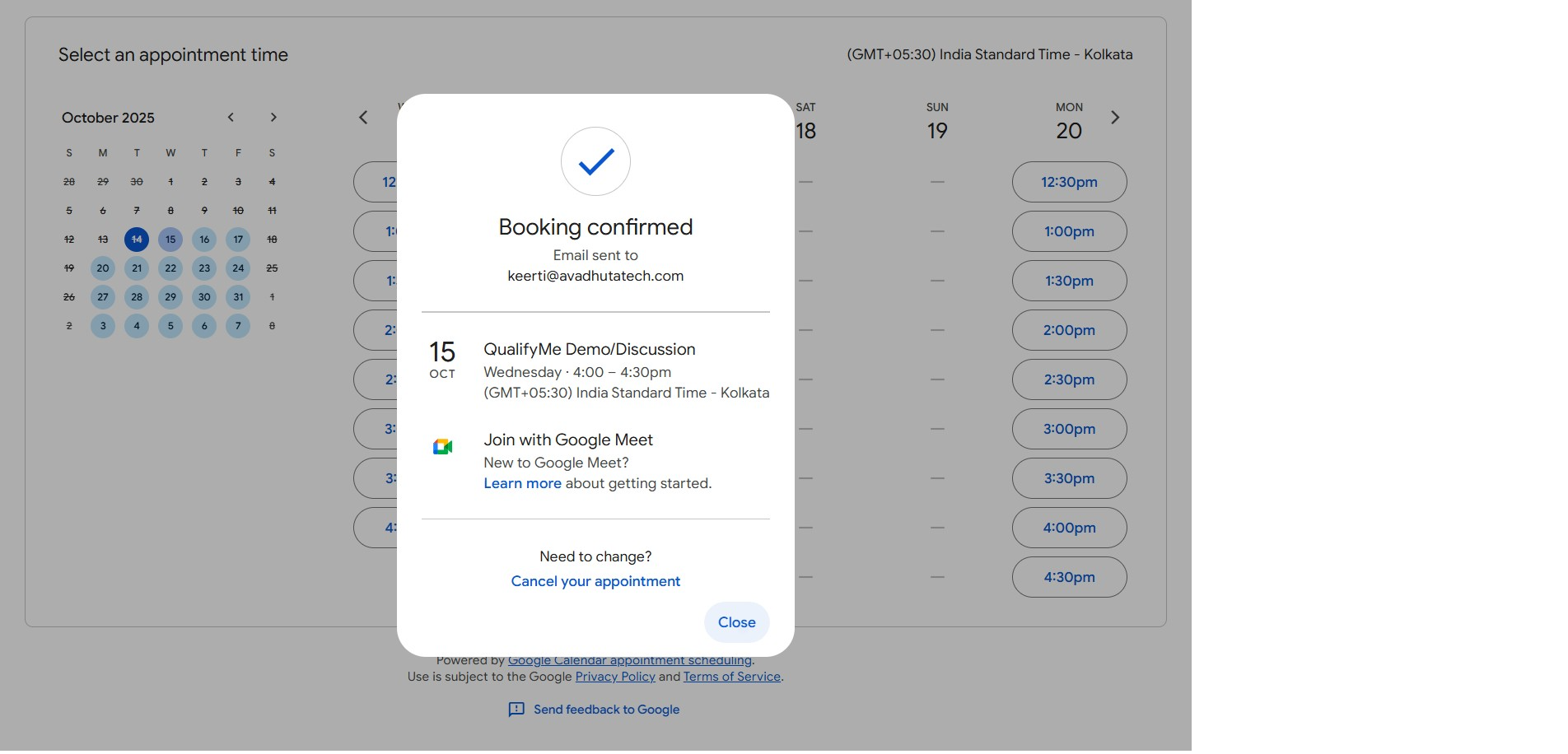
Task: Pick October 22 in the mini calendar
Action: (170, 268)
